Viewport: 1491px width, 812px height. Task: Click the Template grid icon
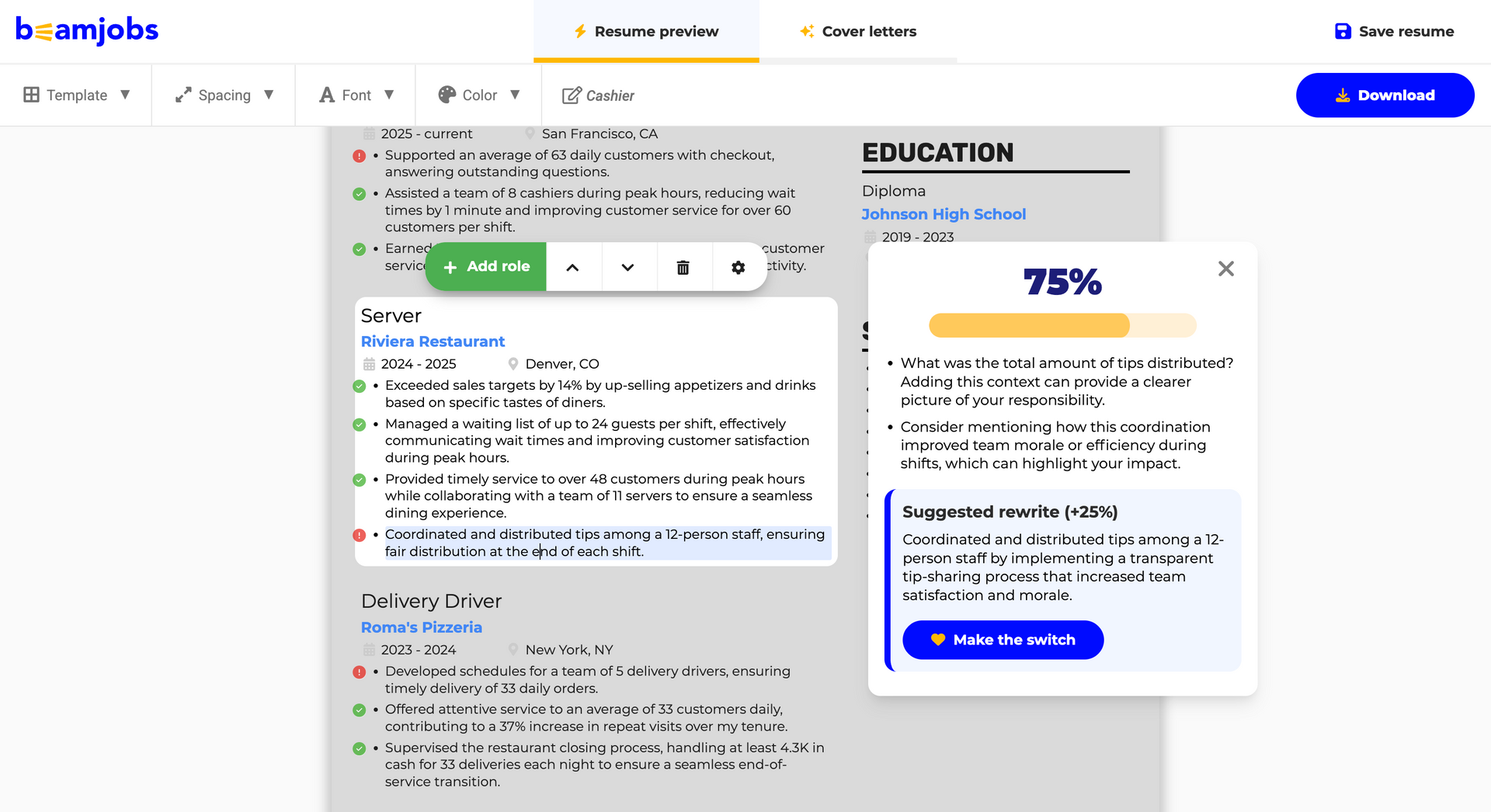coord(31,95)
